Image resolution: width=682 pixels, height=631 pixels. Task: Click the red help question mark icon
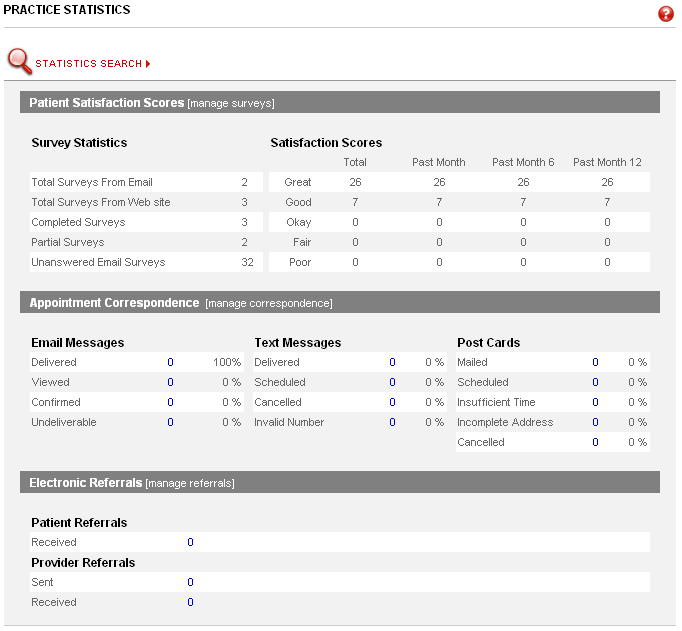[x=666, y=14]
